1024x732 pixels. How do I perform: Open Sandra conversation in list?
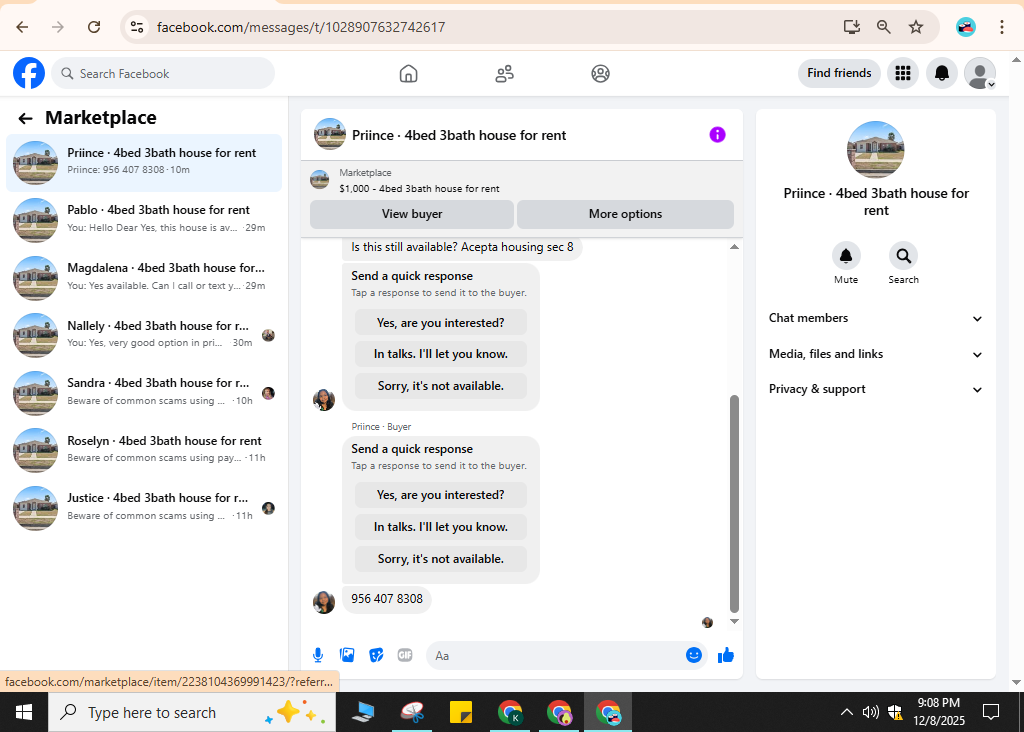pos(144,392)
